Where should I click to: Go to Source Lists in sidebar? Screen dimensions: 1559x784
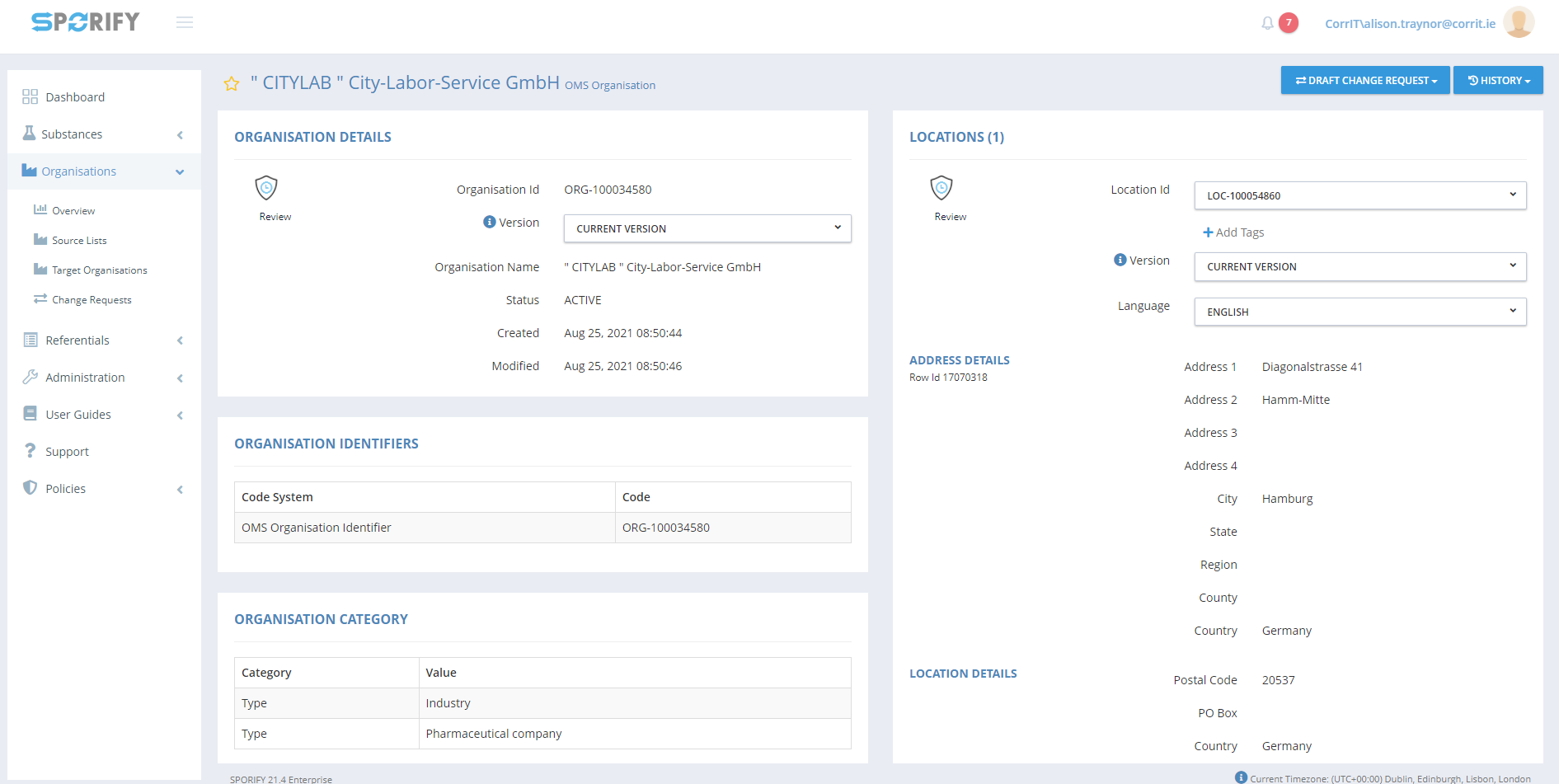click(x=79, y=241)
